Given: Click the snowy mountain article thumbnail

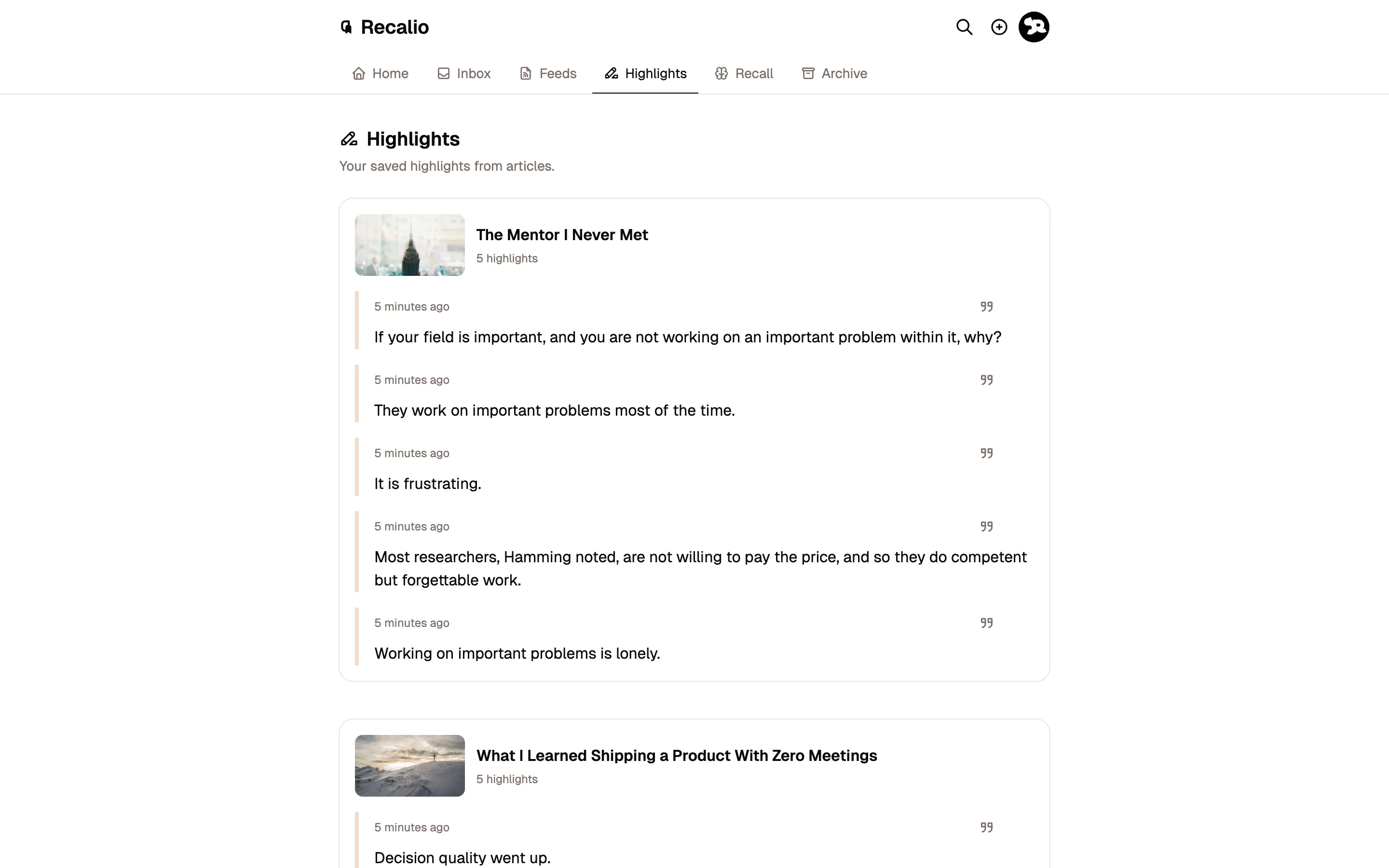Looking at the screenshot, I should 410,765.
